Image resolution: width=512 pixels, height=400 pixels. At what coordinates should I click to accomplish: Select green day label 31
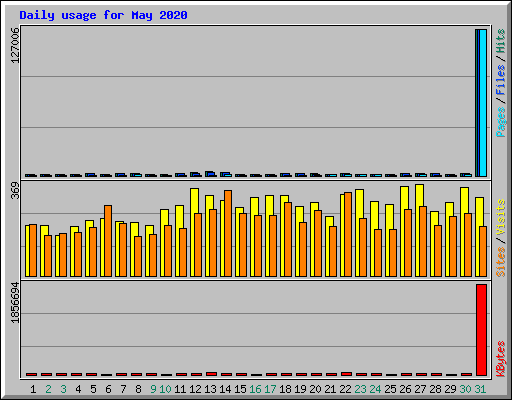480,389
